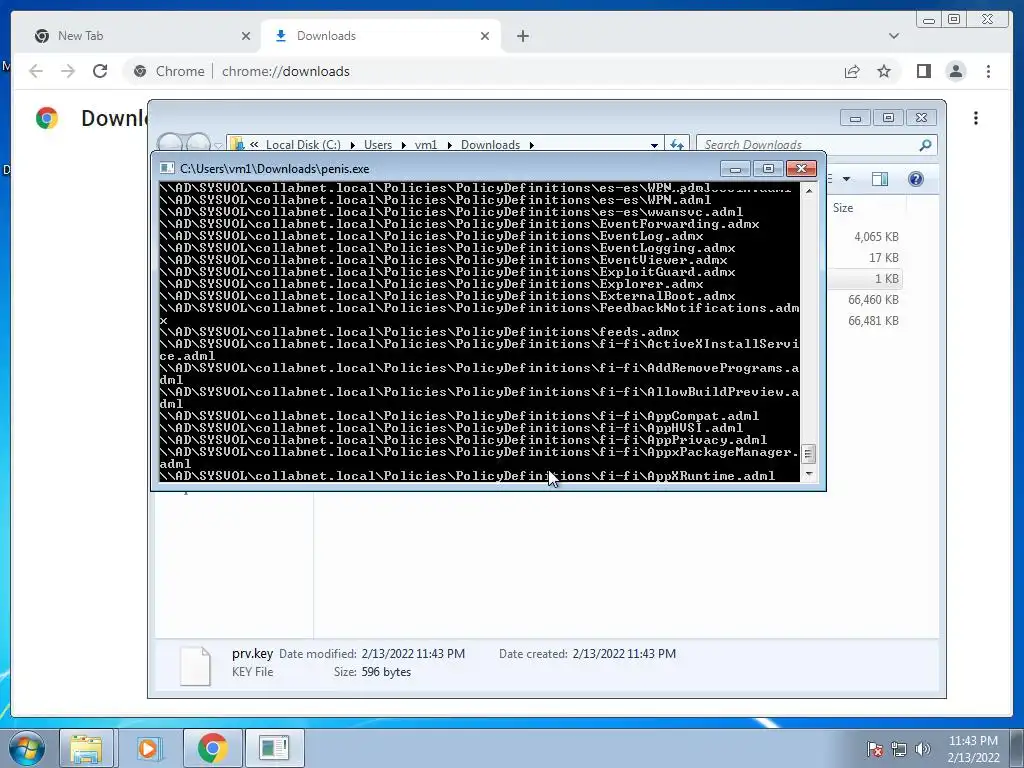1024x768 pixels.
Task: Click prv.key date created value
Action: 624,654
